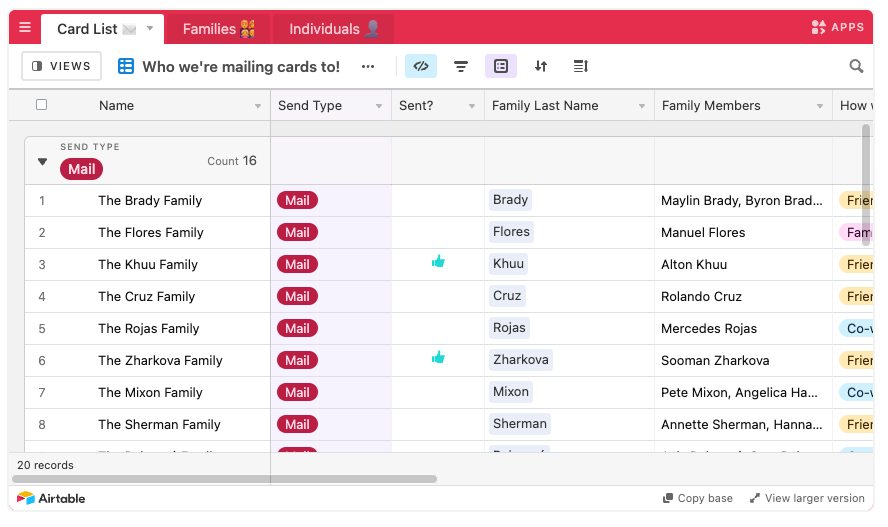Select the 'Mercedes Rojas' family members cell
Image resolution: width=888 pixels, height=527 pixels.
pos(743,329)
